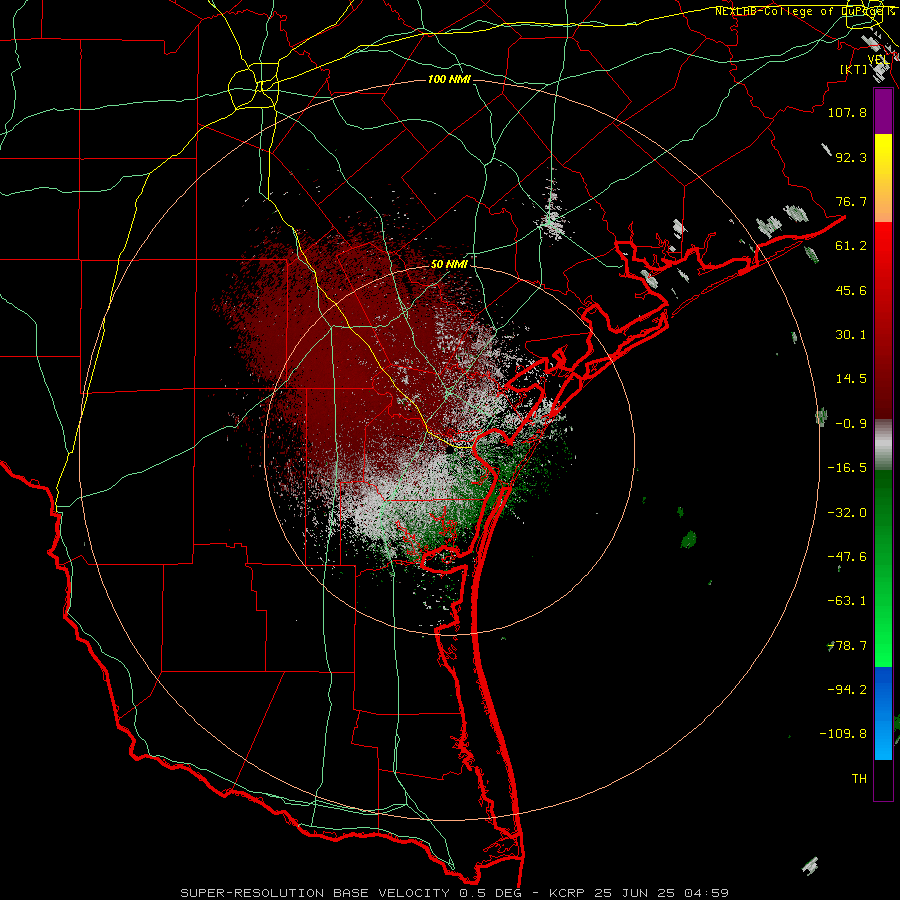
Task: Click the yellow-orange segment of the velocity scale
Action: pos(883,178)
